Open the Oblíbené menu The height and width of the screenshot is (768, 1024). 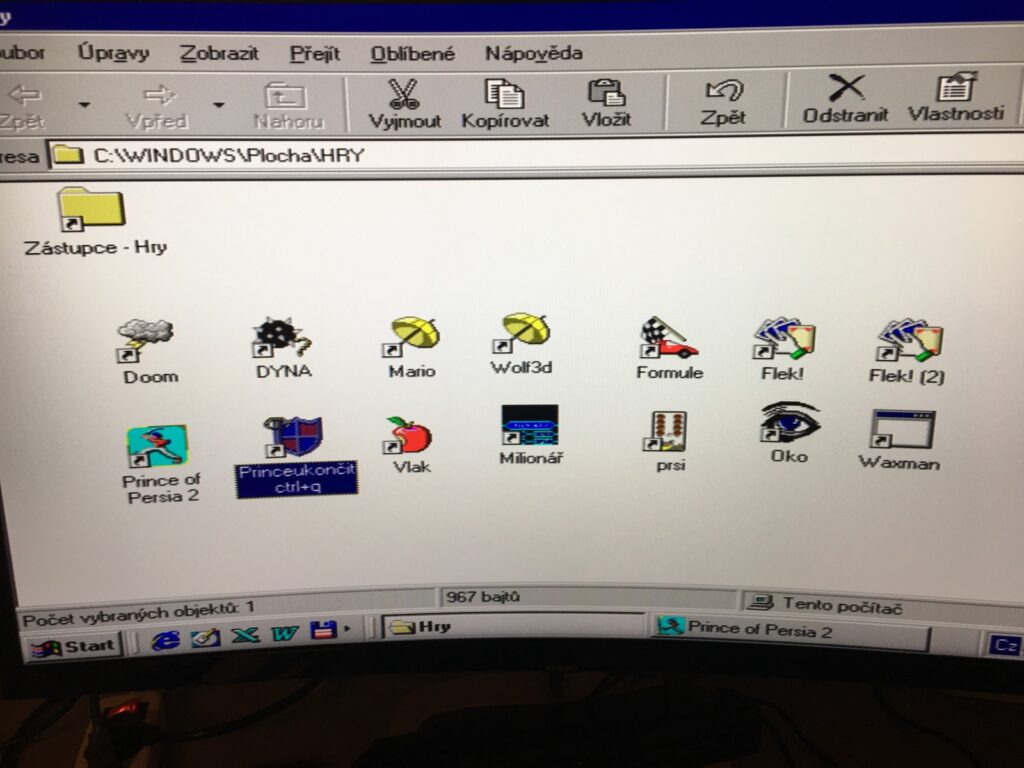412,54
